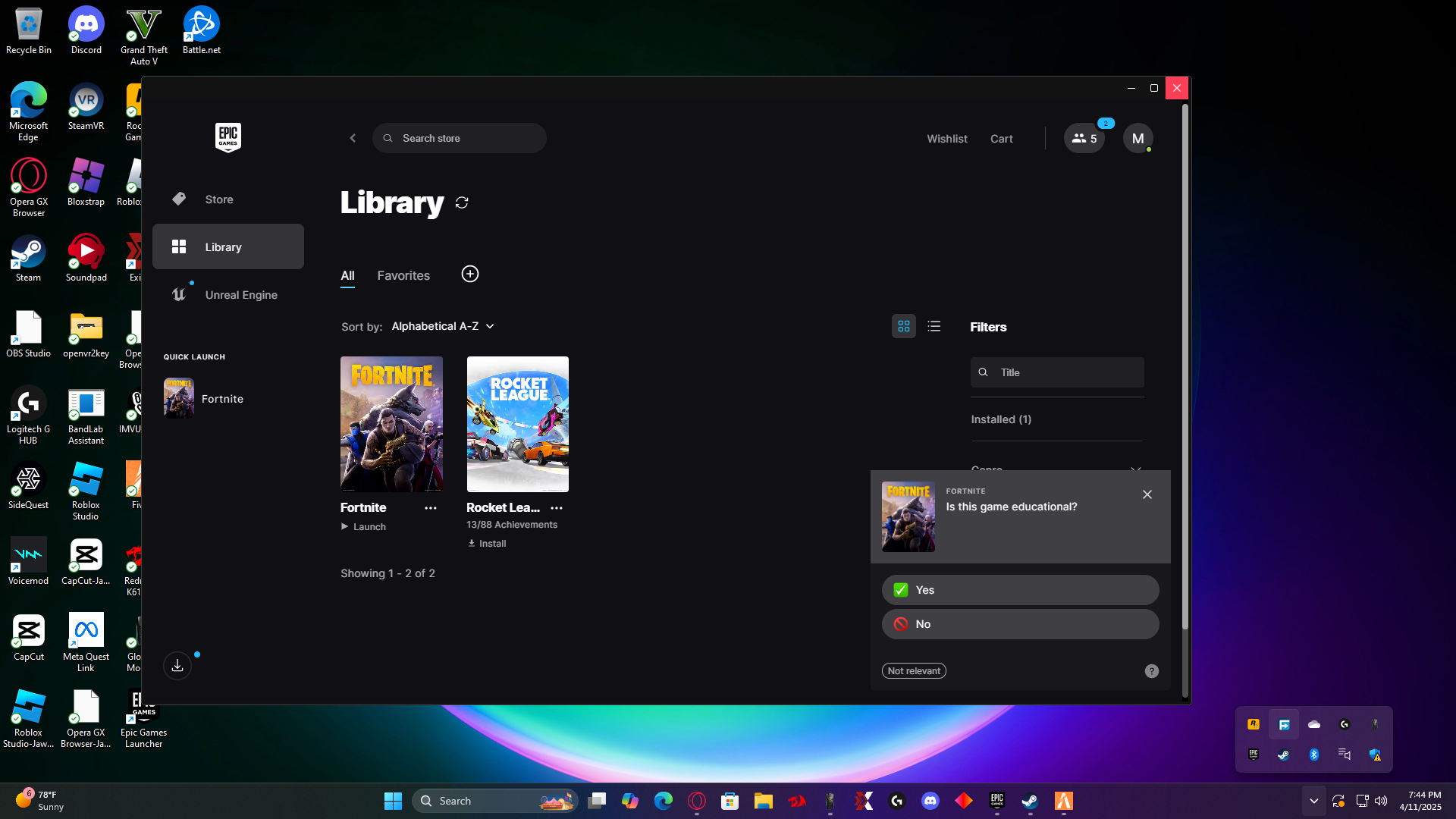1456x819 pixels.
Task: Select the OBS Studio desktop shortcut
Action: (x=29, y=334)
